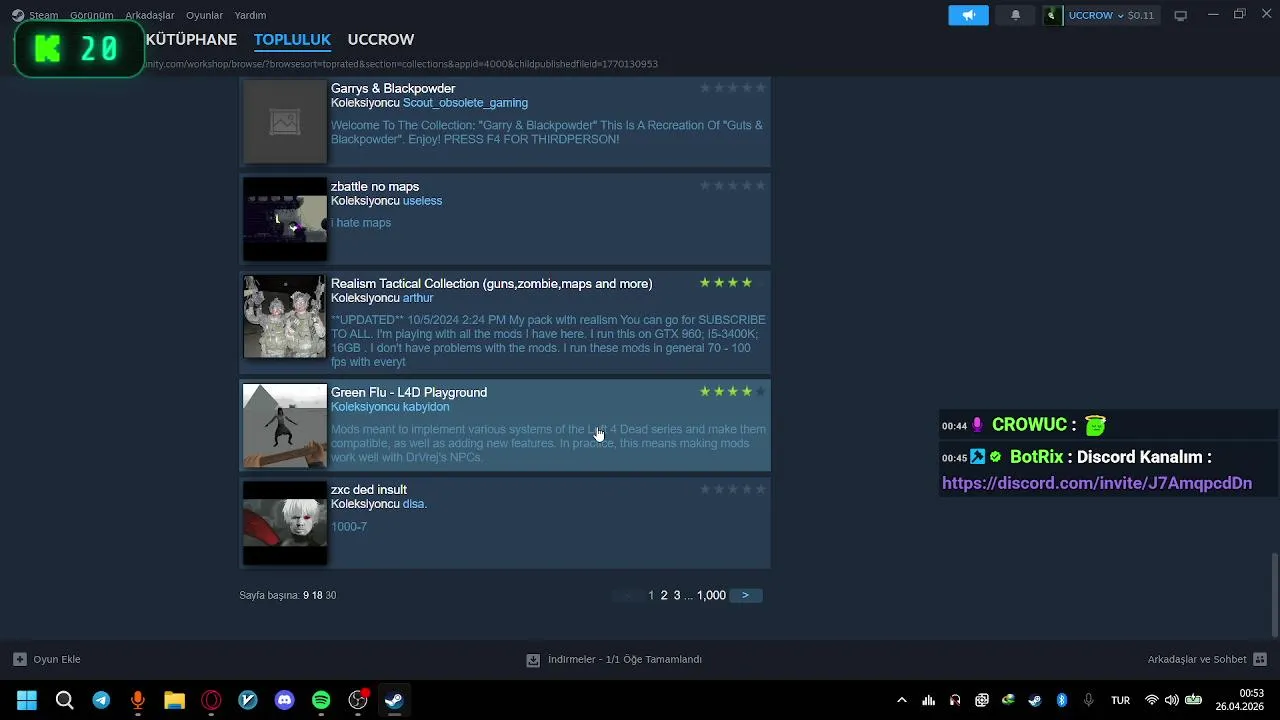The image size is (1280, 720).
Task: Open İndirmeler downloads status
Action: tap(625, 660)
